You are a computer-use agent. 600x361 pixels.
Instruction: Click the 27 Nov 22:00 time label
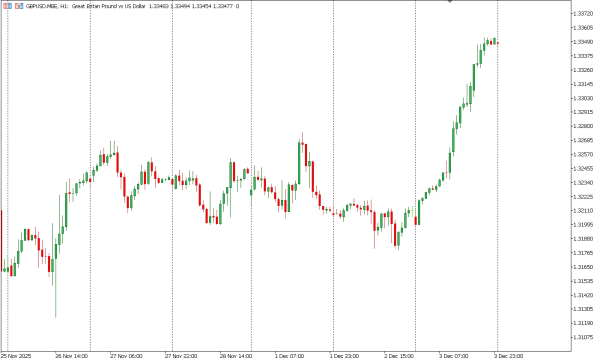coord(181,356)
